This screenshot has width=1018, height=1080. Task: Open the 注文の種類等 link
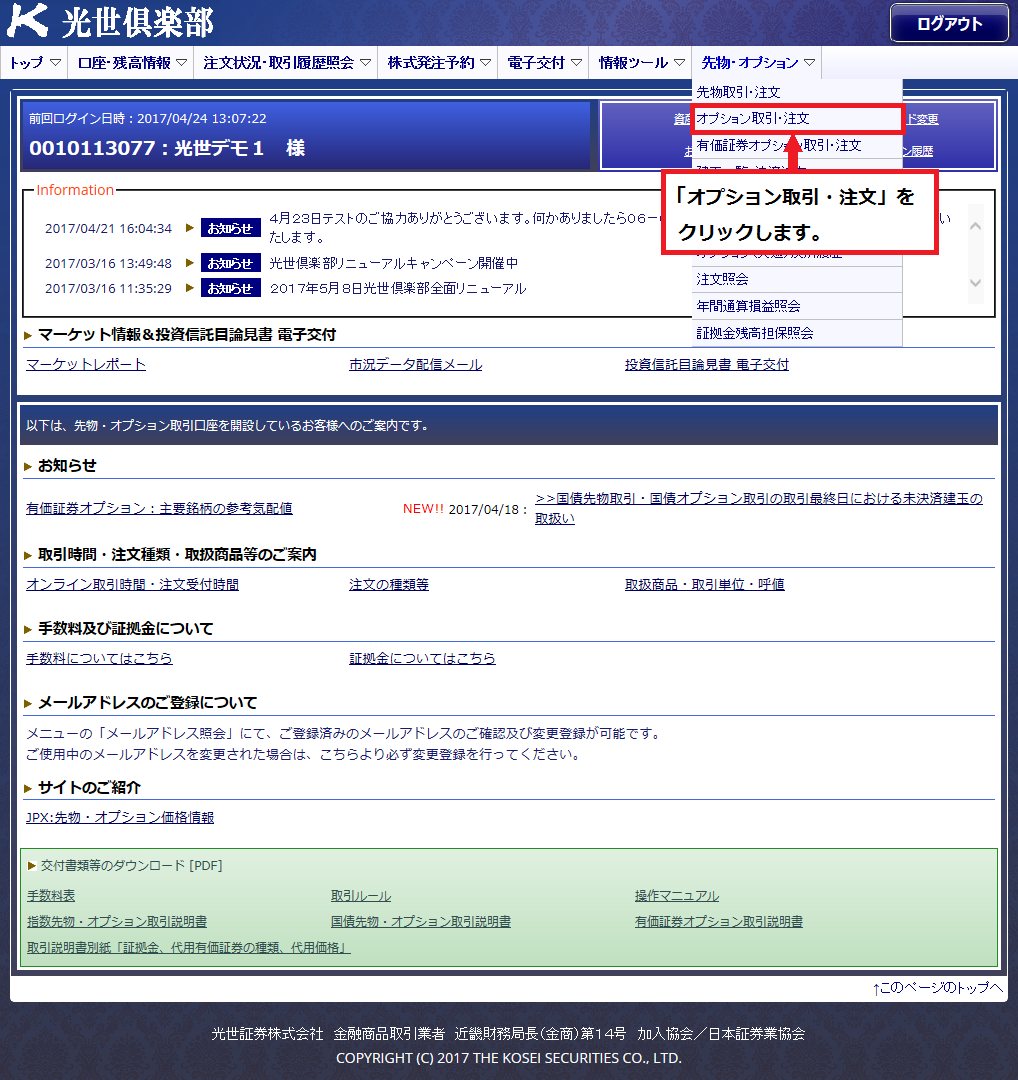388,584
